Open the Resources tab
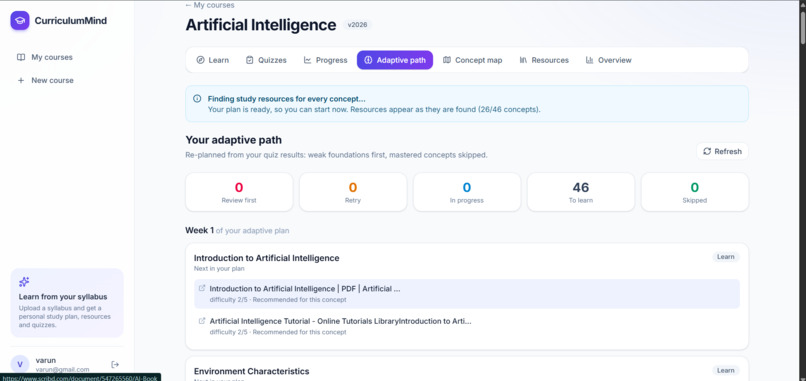 click(544, 60)
